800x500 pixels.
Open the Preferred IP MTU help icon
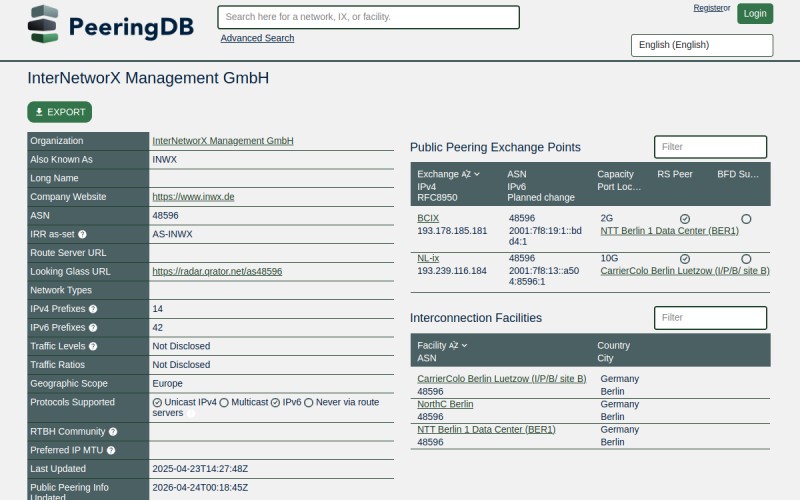(x=111, y=451)
